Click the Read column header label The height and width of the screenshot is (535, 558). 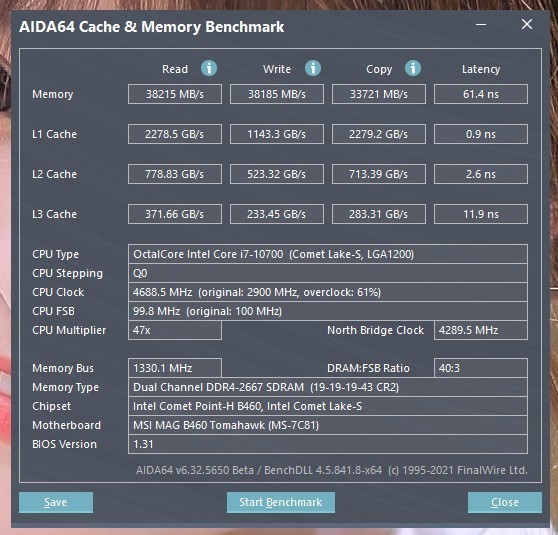pos(175,69)
